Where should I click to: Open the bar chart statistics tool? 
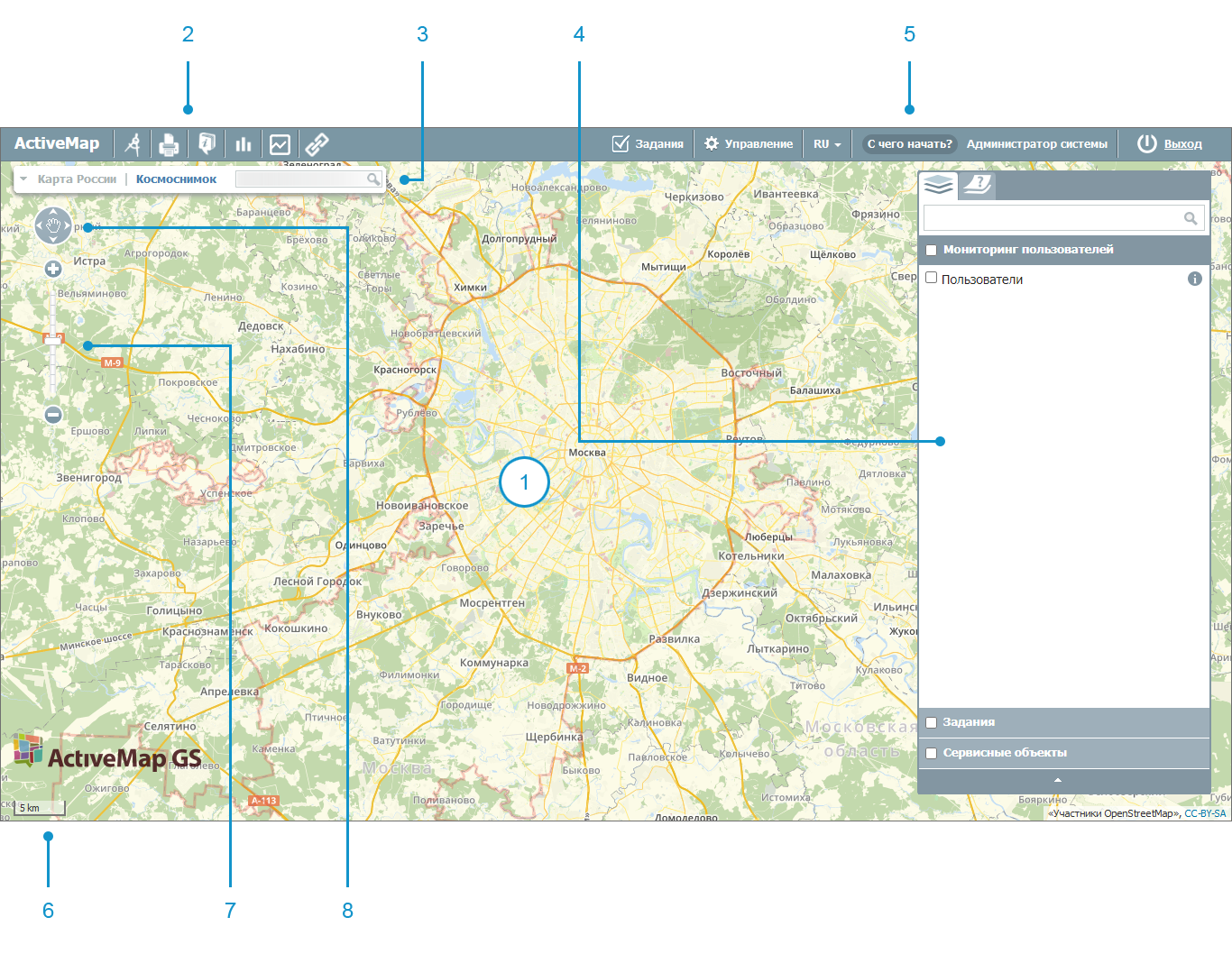tap(243, 143)
